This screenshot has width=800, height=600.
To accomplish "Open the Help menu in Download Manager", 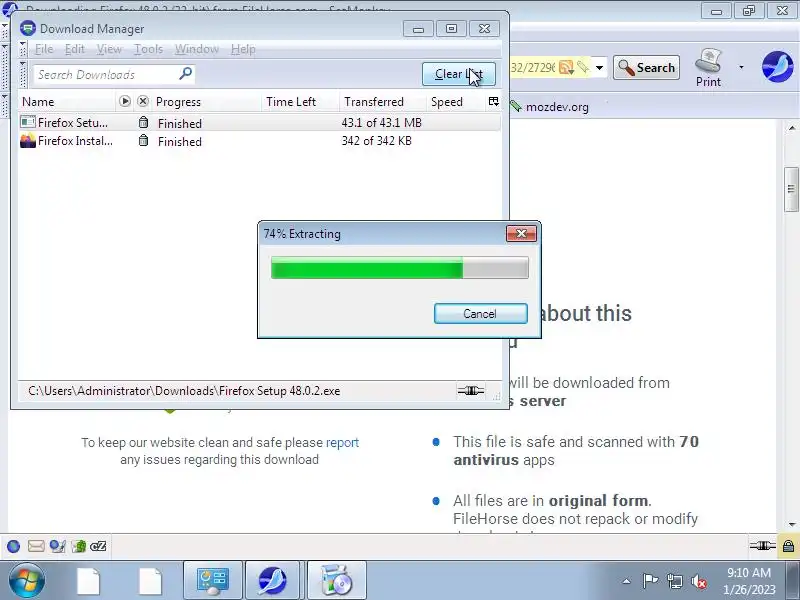I will [x=243, y=49].
